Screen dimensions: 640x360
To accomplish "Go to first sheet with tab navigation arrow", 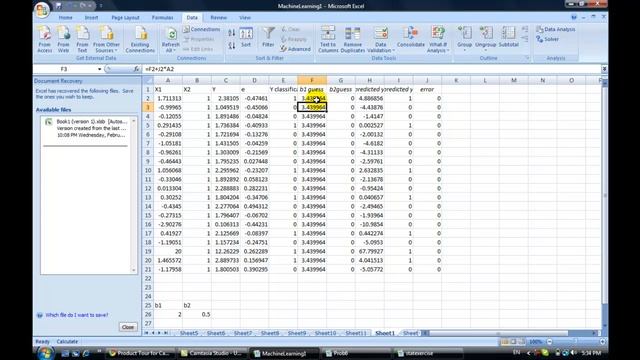I will tap(147, 333).
